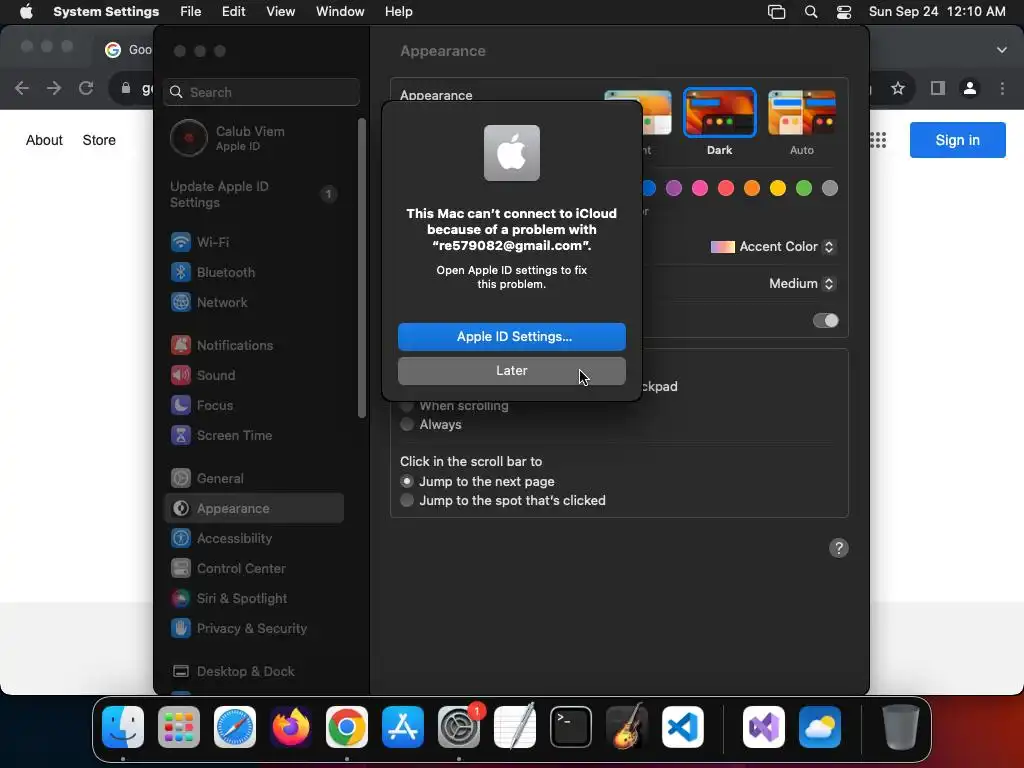Open the Window menu

340,12
